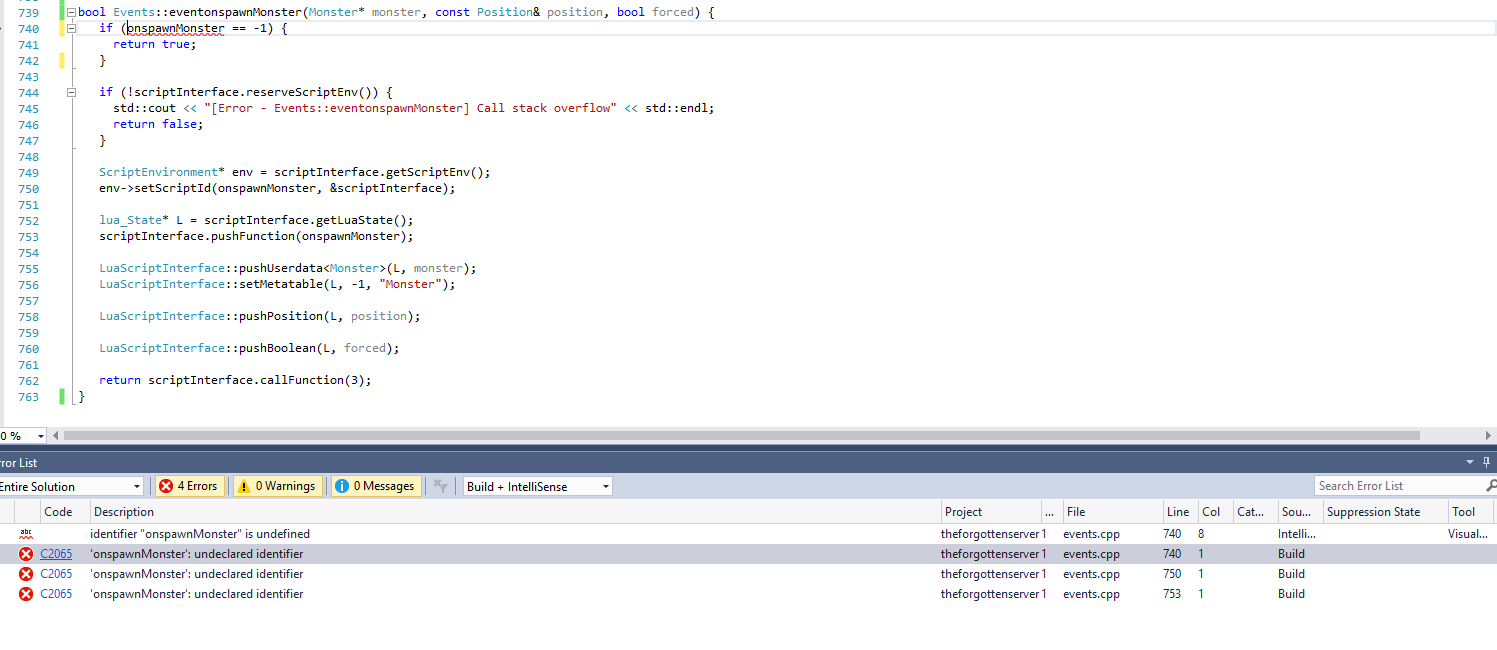Image resolution: width=1497 pixels, height=650 pixels.
Task: Toggle the 0 Messages filter button
Action: click(x=376, y=486)
